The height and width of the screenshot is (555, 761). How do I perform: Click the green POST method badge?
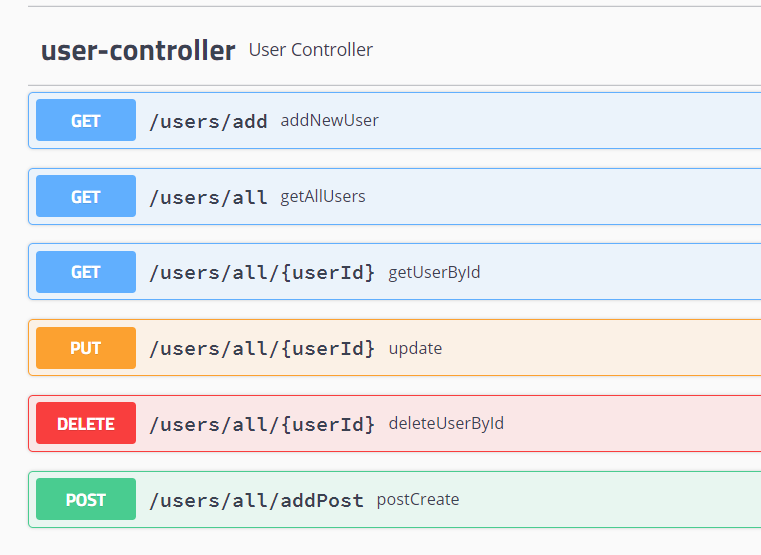(x=86, y=500)
